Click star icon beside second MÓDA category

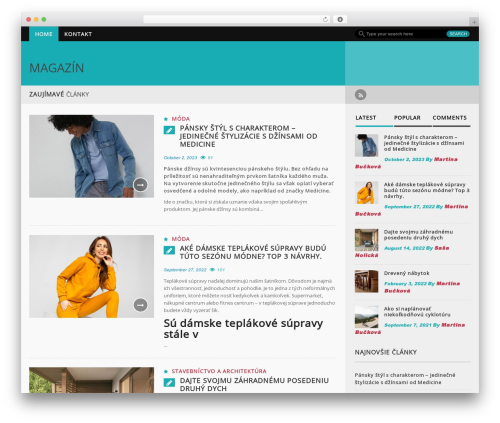(x=166, y=239)
